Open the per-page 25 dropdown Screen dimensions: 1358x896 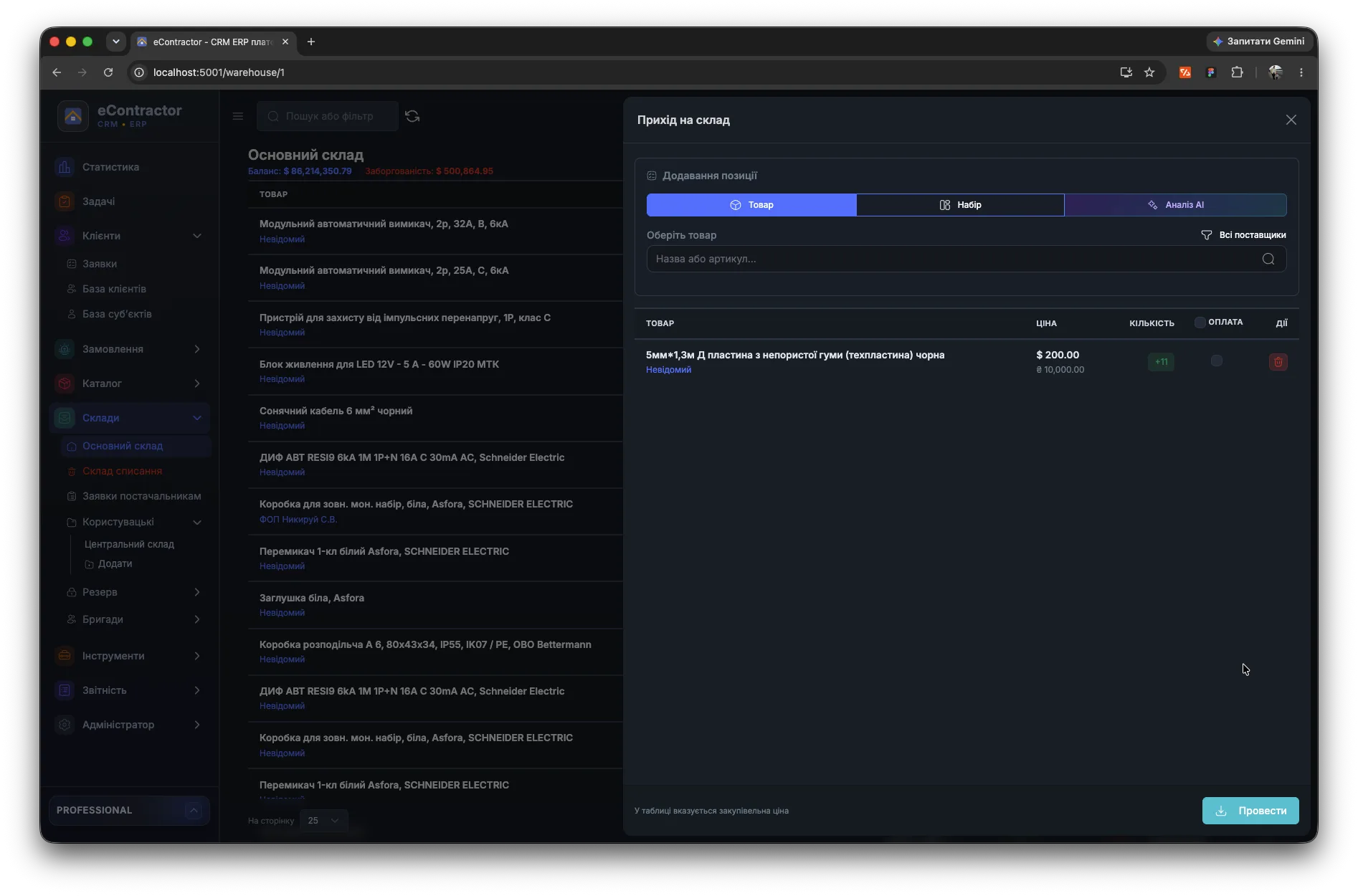click(x=323, y=821)
